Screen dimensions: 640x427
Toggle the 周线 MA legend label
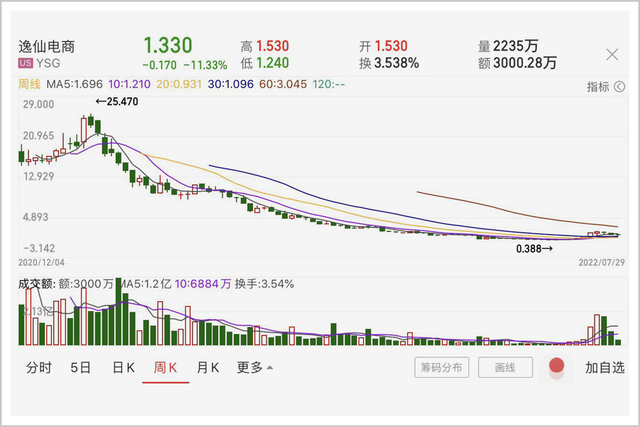pyautogui.click(x=29, y=84)
